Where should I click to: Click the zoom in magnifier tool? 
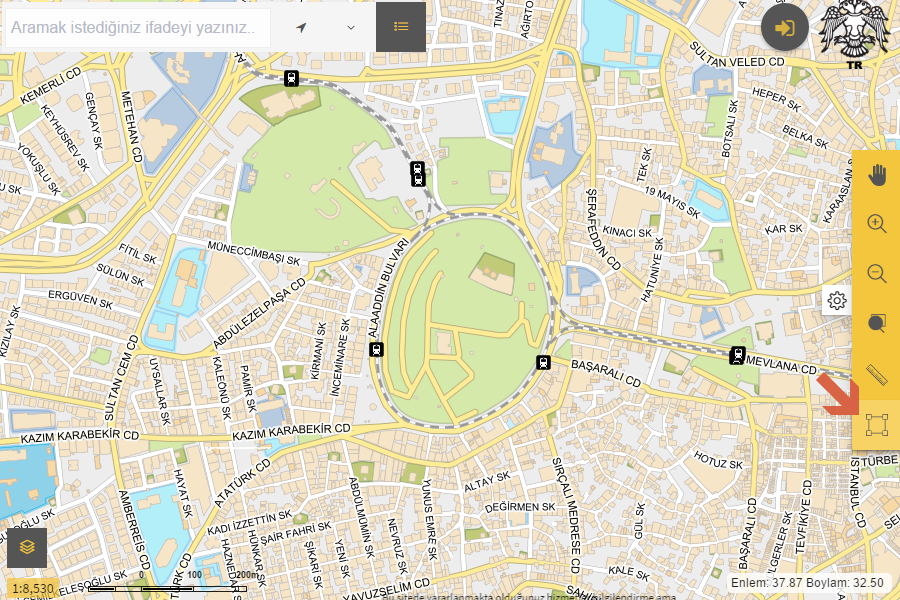tap(877, 224)
